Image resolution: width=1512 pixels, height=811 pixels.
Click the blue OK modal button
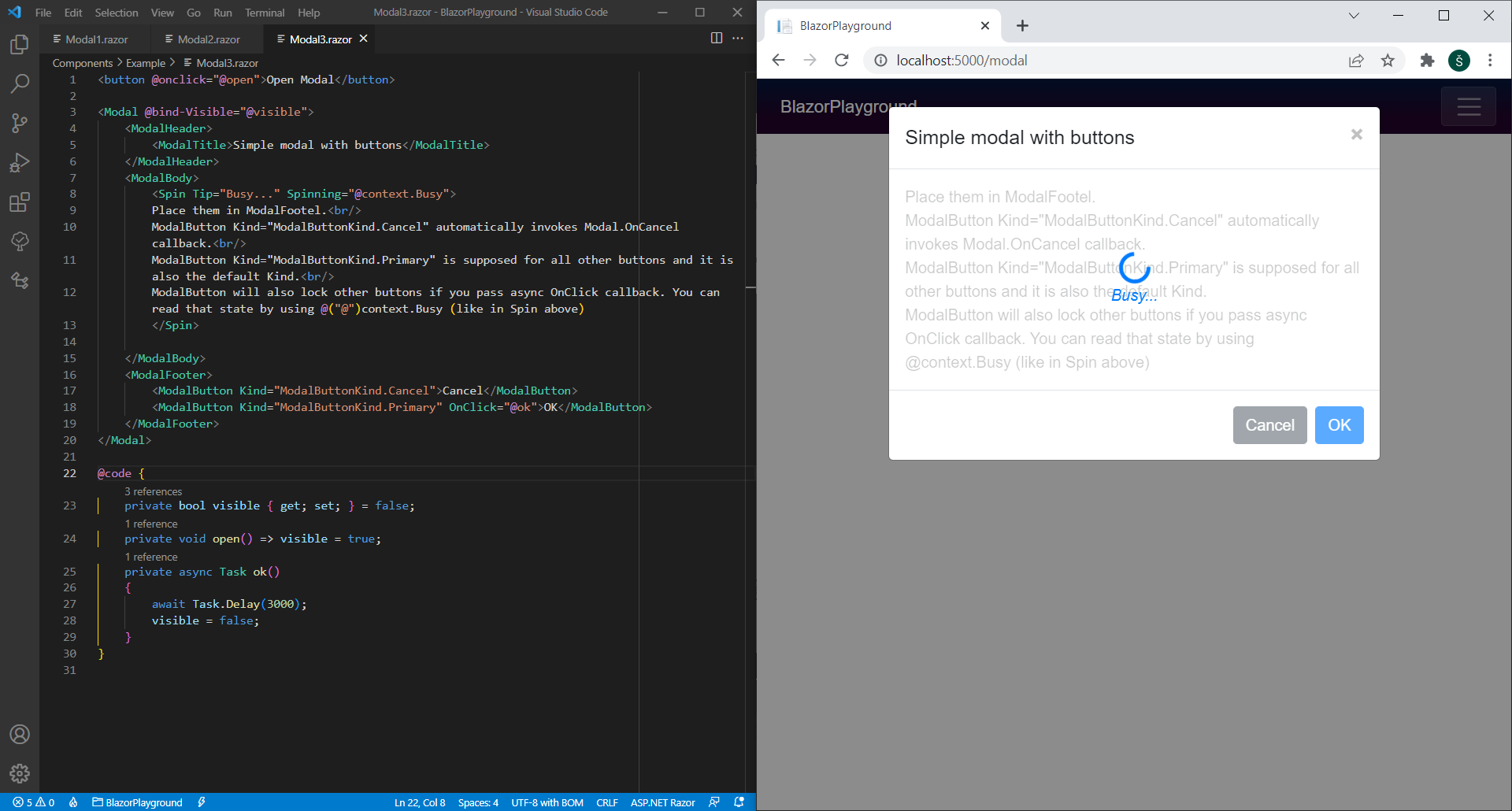[x=1339, y=425]
